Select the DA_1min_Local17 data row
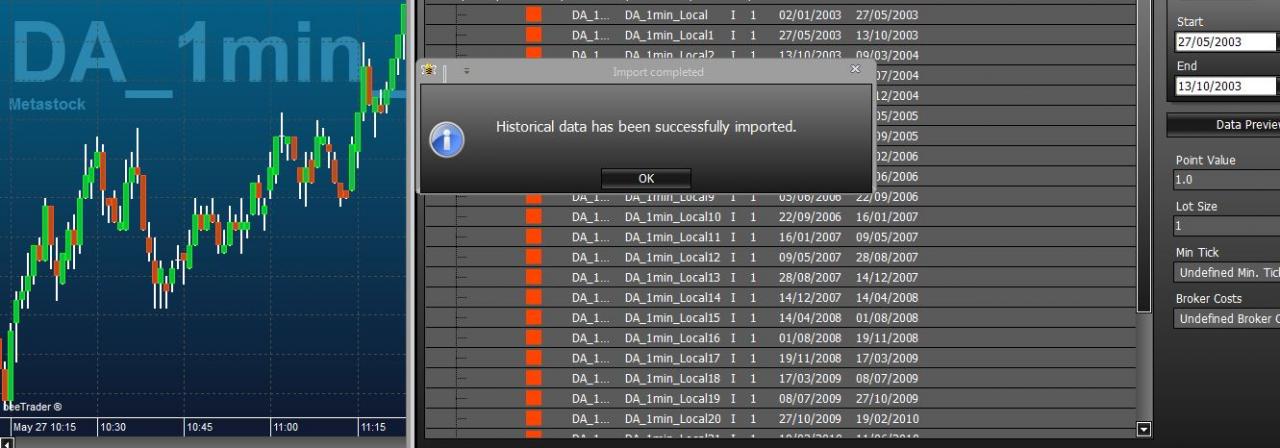 click(x=781, y=358)
